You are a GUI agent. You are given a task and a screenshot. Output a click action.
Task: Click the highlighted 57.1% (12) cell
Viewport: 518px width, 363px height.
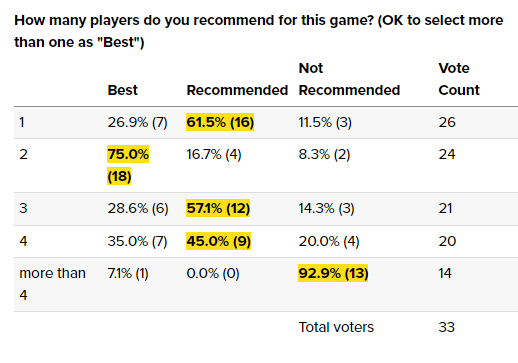218,208
